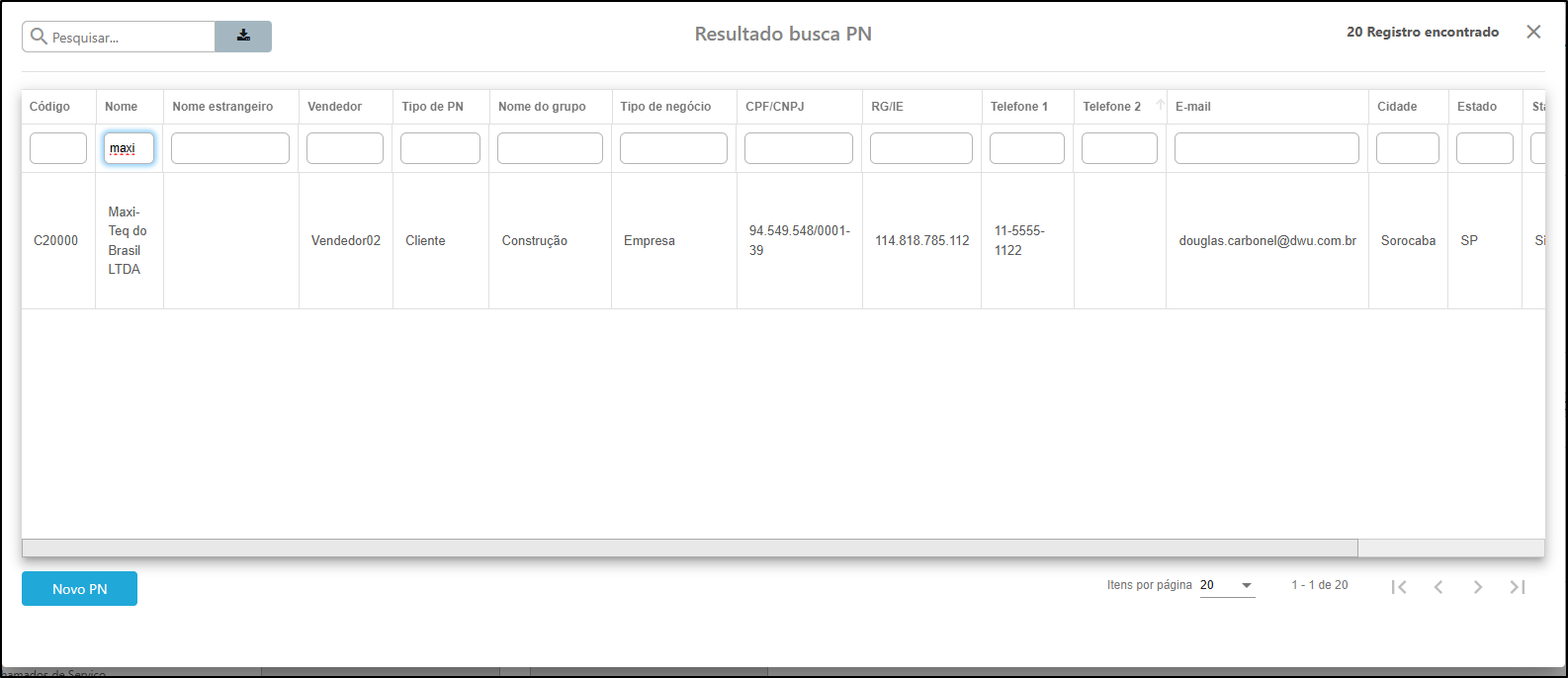Viewport: 1568px width, 678px height.
Task: Go to last page icon
Action: coord(1518,587)
